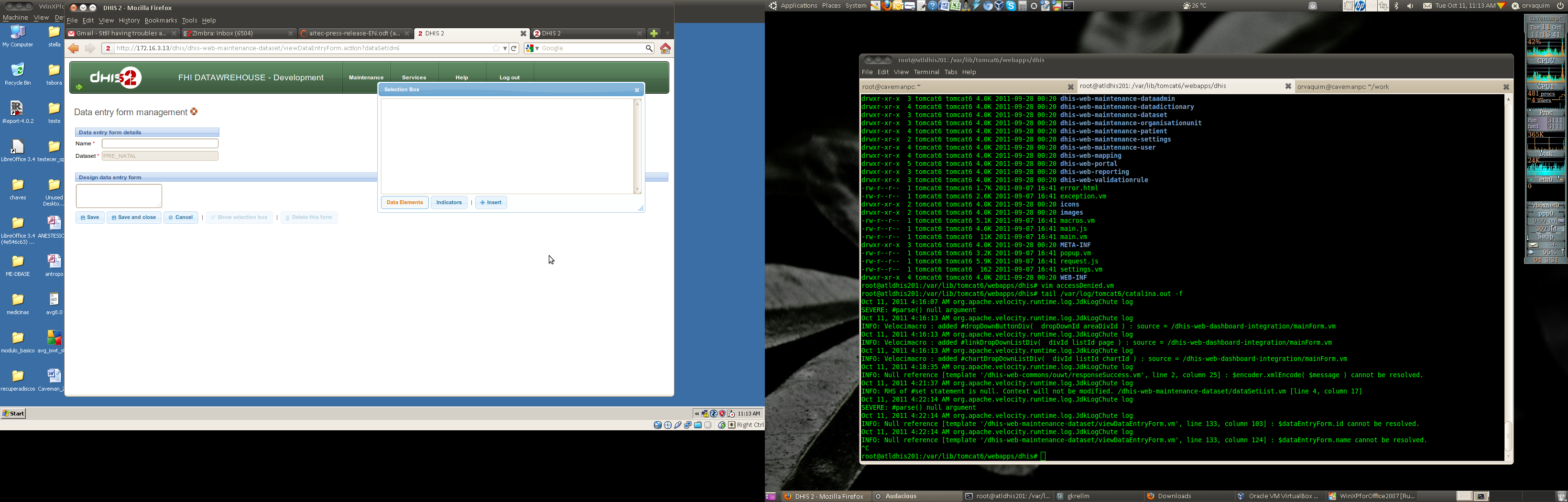Click the green arrow below the DHIS 2 logo
The image size is (1568, 502).
pyautogui.click(x=78, y=87)
